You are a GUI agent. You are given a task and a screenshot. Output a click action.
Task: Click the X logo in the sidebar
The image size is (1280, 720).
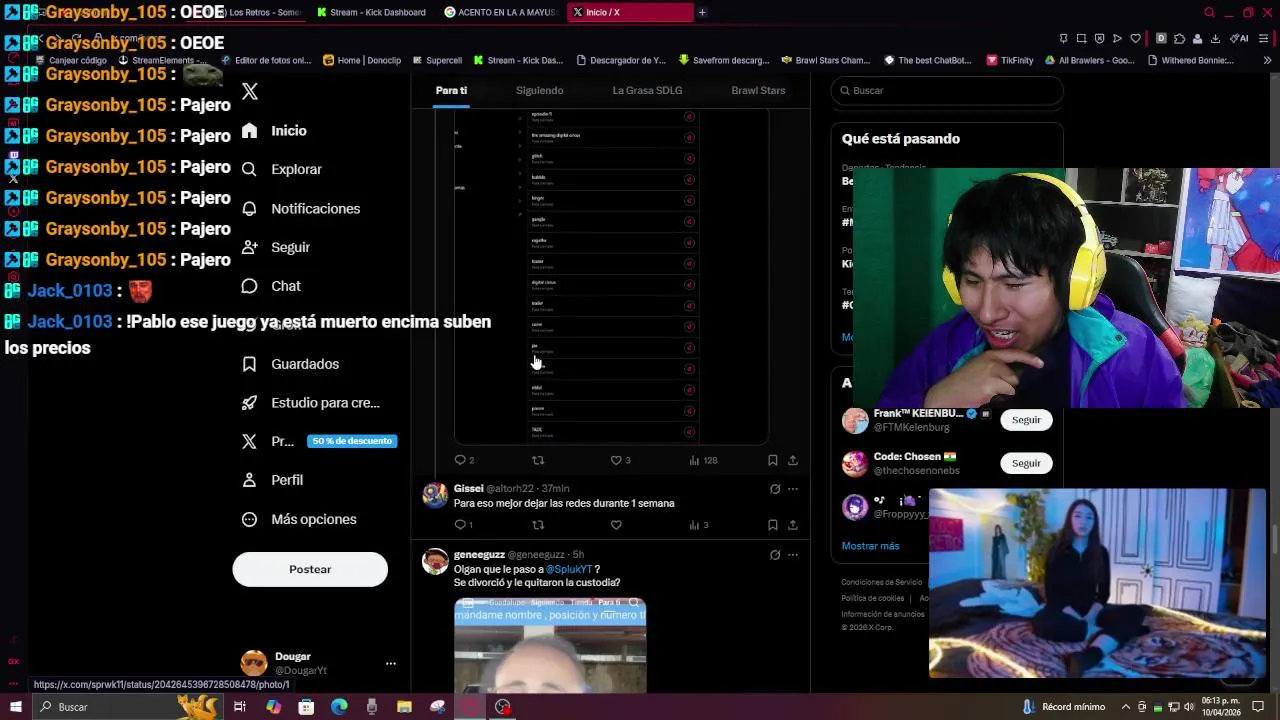(250, 91)
